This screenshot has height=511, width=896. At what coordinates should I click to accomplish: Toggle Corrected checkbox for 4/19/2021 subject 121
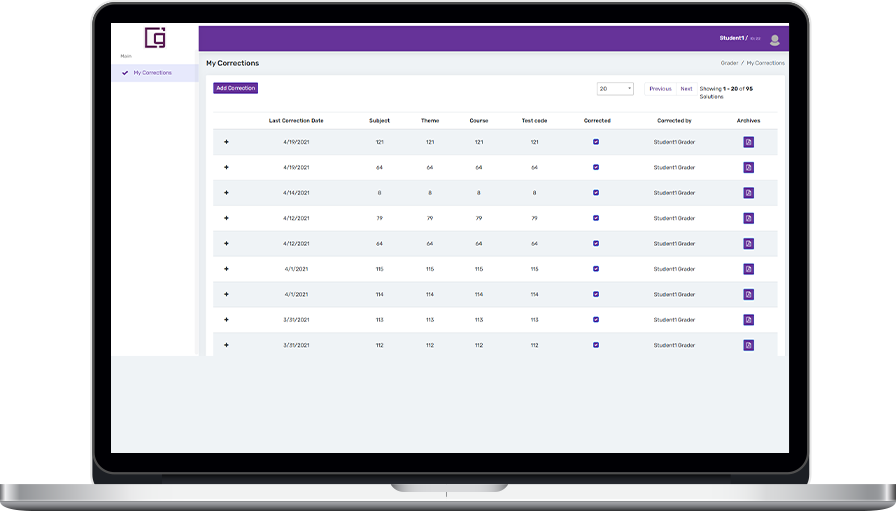pos(596,142)
